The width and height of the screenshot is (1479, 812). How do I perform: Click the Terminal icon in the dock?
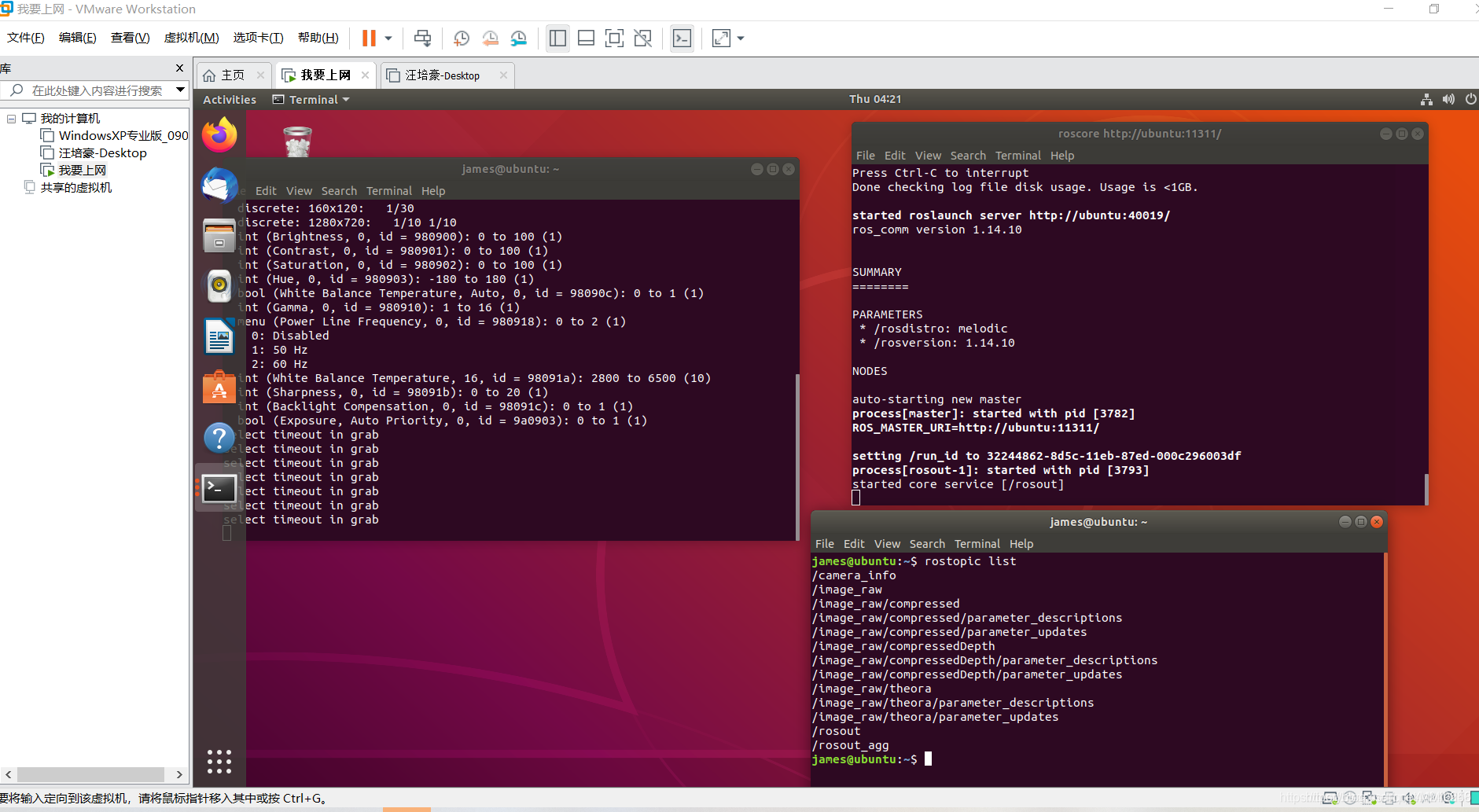click(219, 488)
